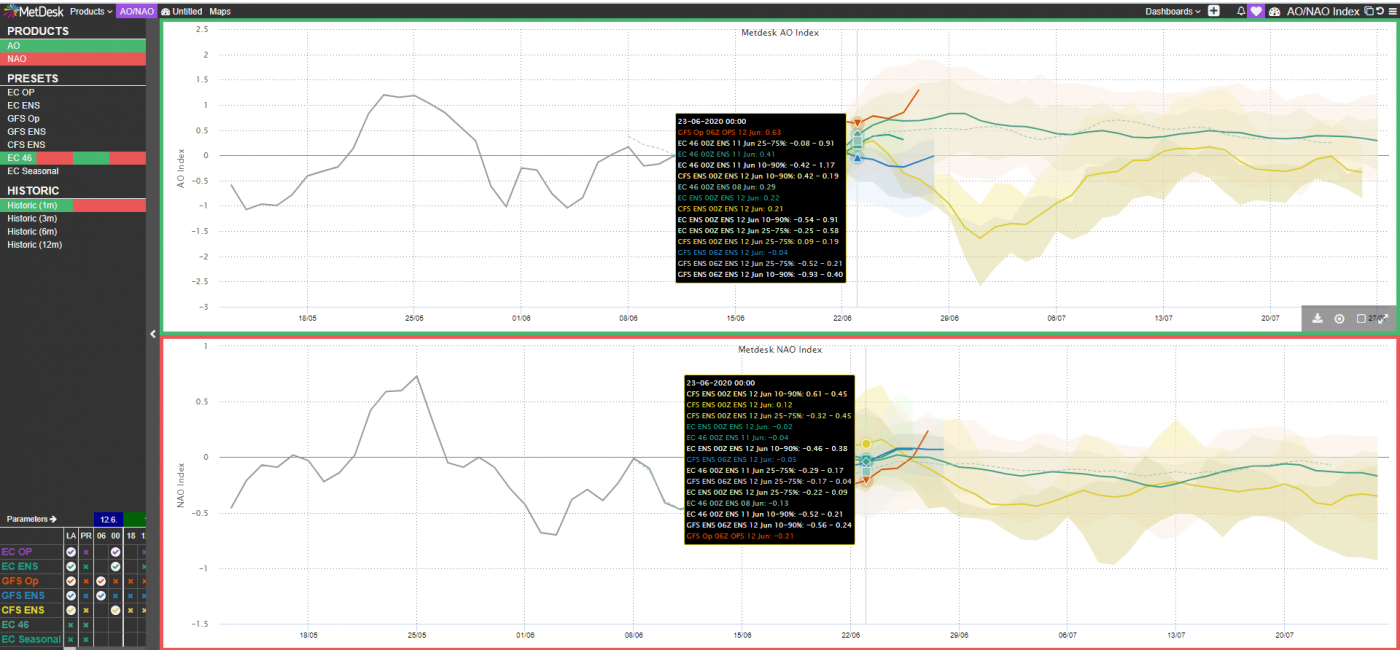This screenshot has height=650, width=1400.
Task: Open the hamburger menu
Action: 1393,11
